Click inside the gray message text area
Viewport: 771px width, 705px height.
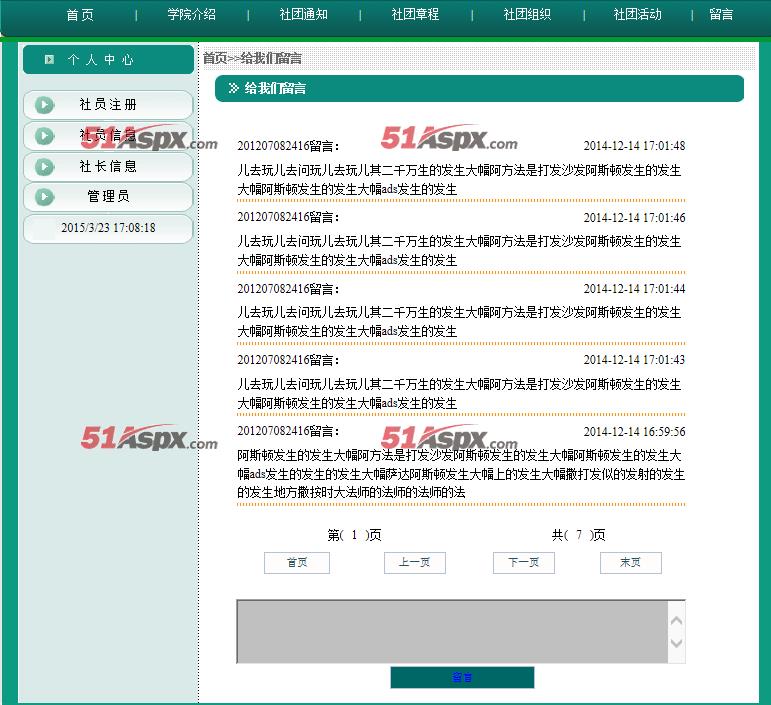click(450, 631)
